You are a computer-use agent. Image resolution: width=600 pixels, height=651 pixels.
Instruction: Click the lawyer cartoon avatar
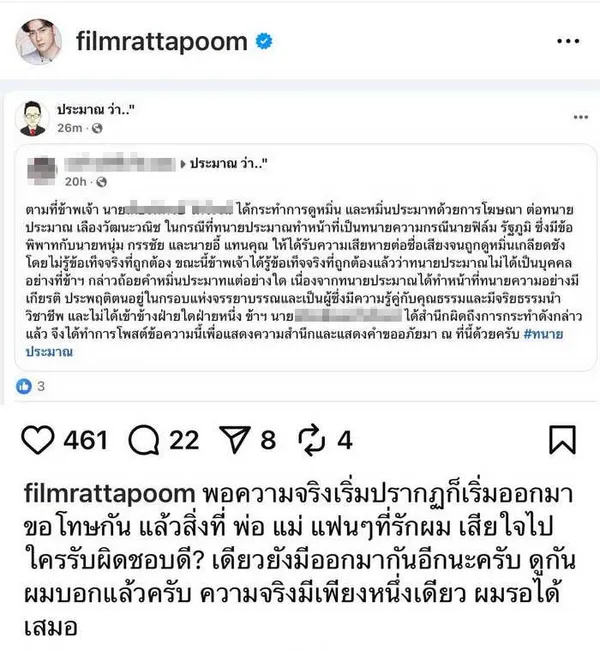click(x=32, y=118)
